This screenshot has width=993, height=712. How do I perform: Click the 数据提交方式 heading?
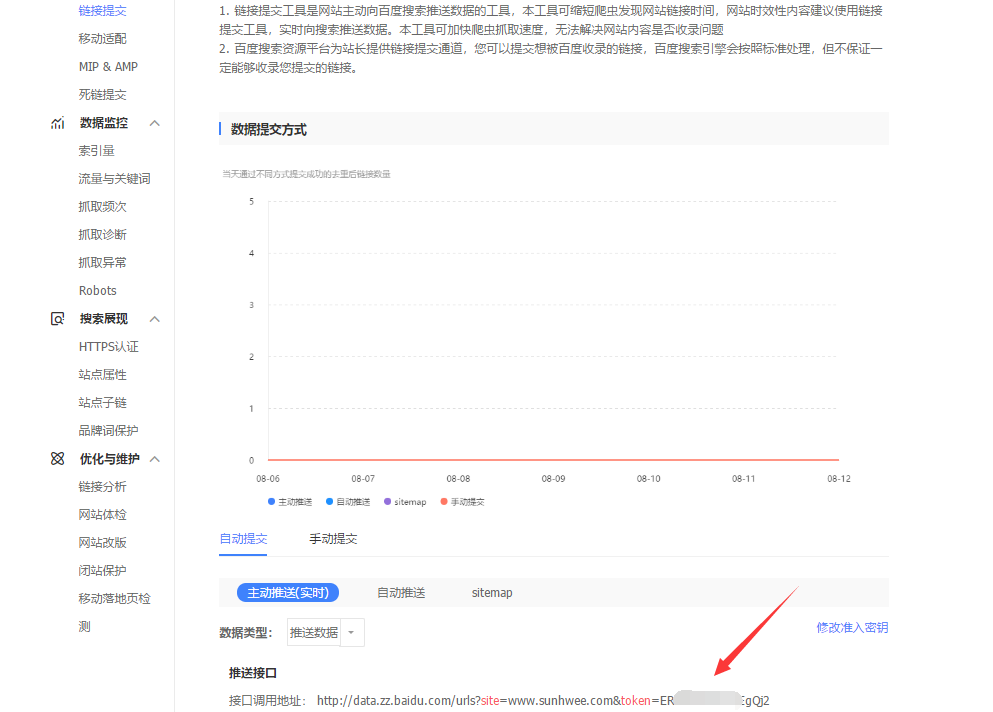pos(269,129)
